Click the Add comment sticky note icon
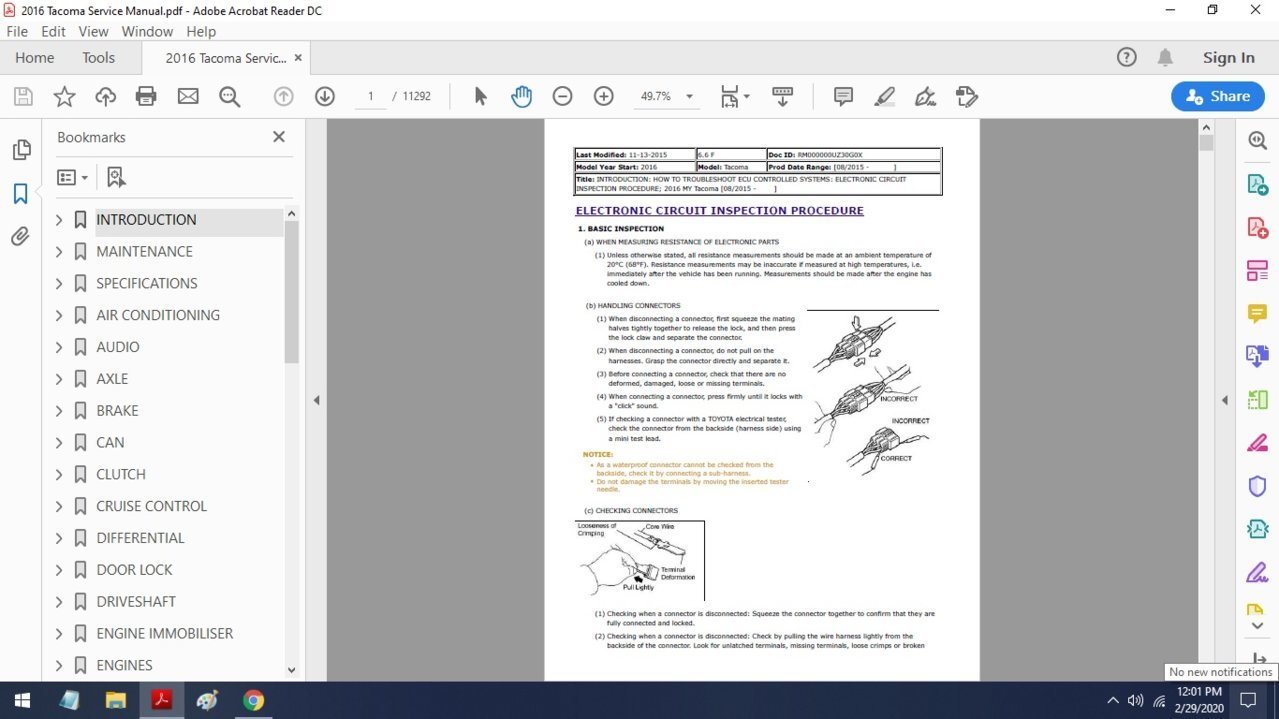The width and height of the screenshot is (1279, 719). [843, 97]
